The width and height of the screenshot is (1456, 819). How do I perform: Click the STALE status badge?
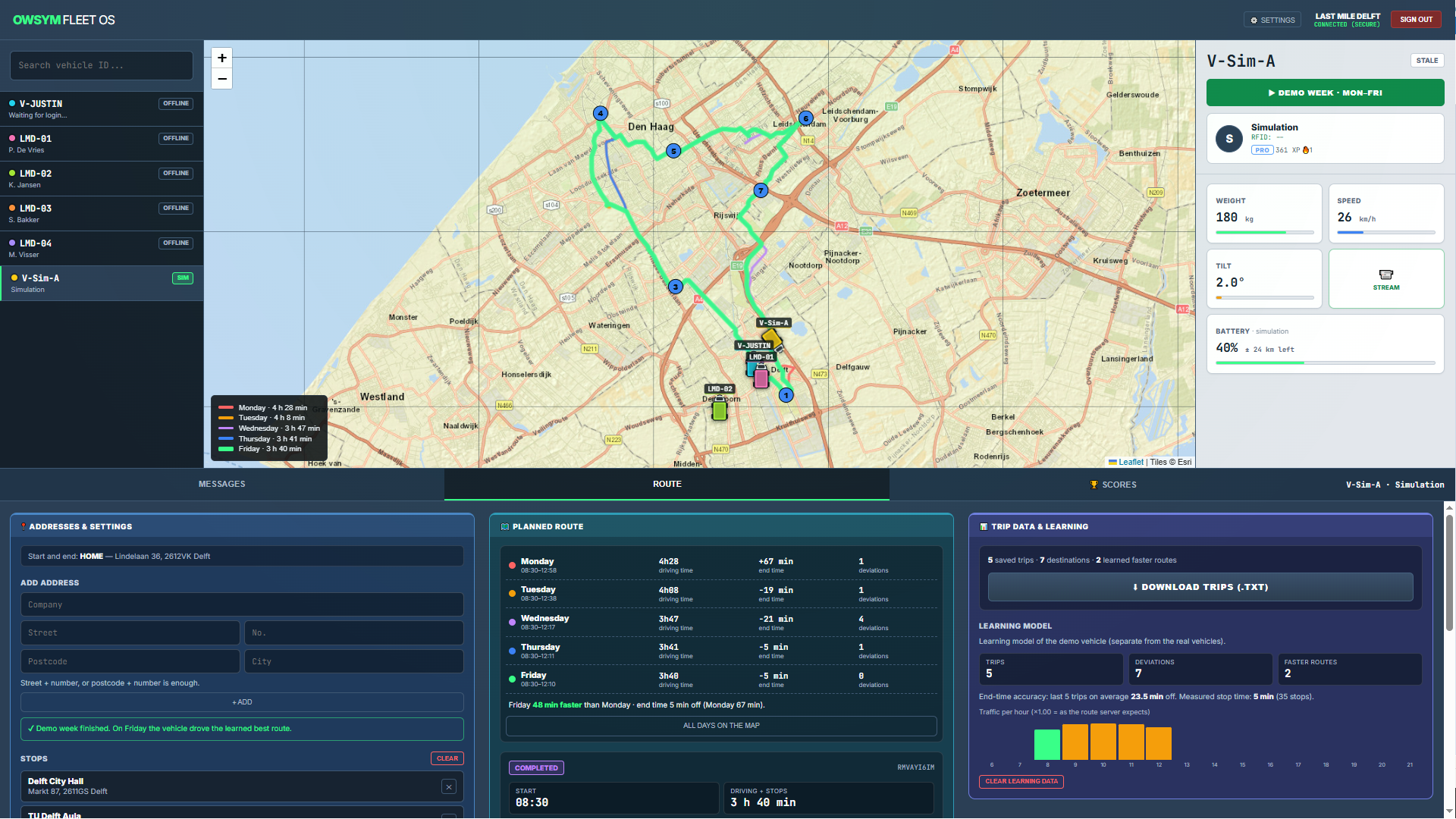1426,61
